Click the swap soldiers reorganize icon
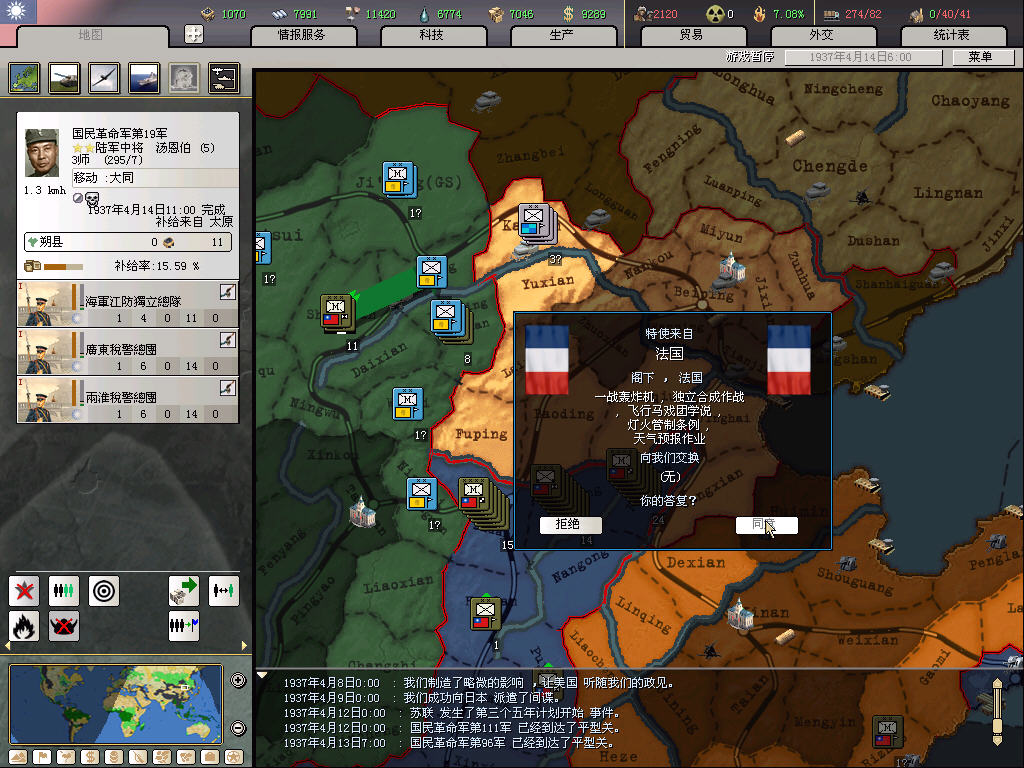Image resolution: width=1024 pixels, height=768 pixels. click(224, 591)
